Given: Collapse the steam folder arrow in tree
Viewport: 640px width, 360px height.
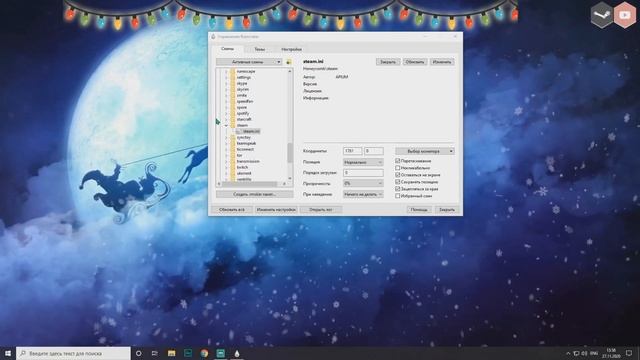Looking at the screenshot, I should coord(226,125).
